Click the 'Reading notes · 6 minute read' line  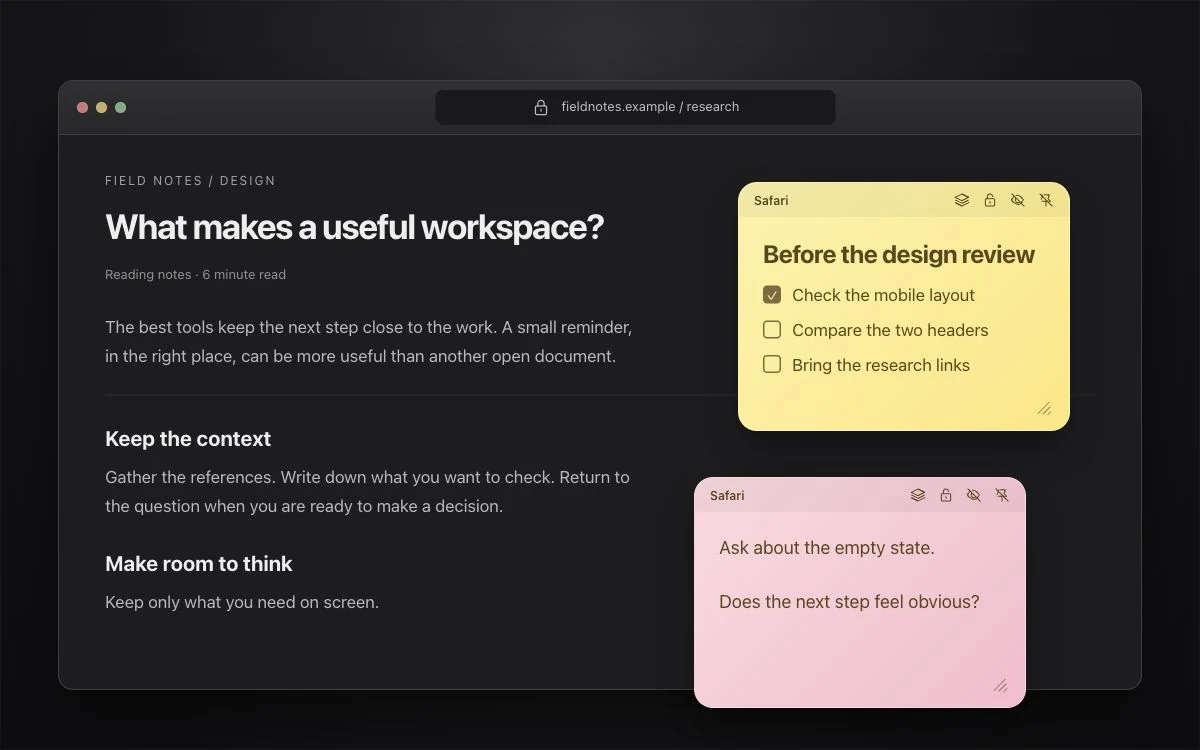click(x=195, y=274)
